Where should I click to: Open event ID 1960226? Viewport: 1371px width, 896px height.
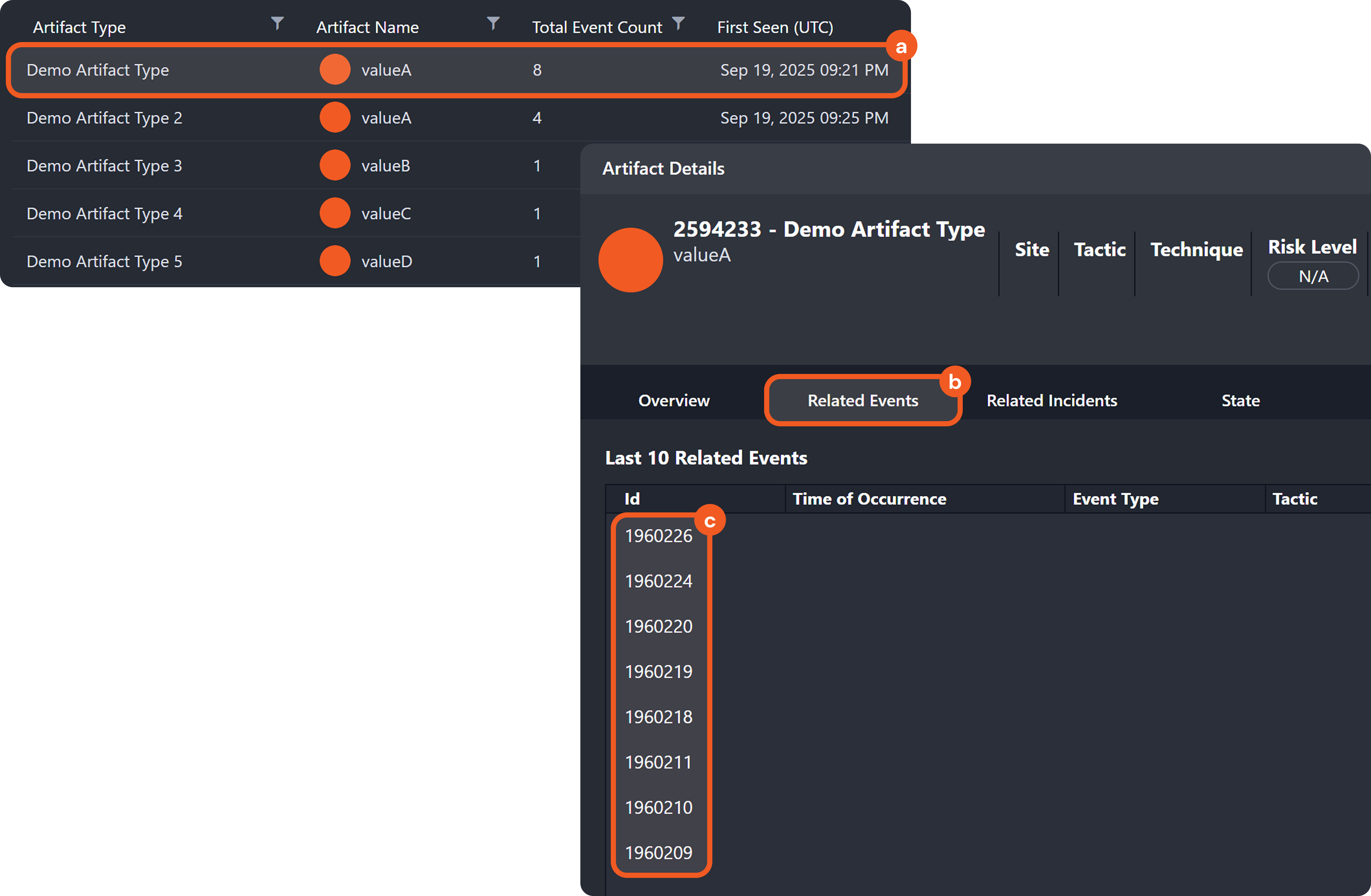pos(658,536)
